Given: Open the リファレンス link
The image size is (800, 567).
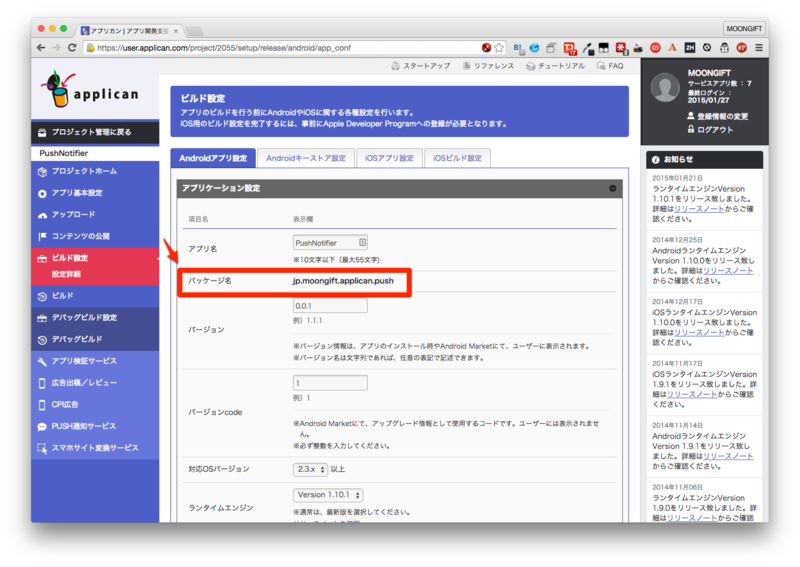Looking at the screenshot, I should click(x=488, y=66).
